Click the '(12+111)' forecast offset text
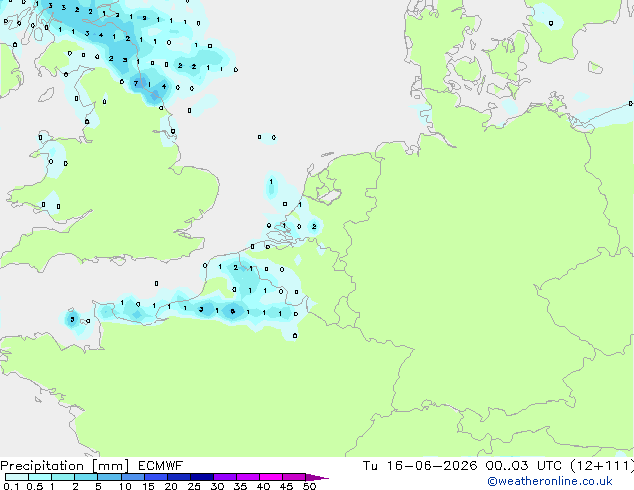The width and height of the screenshot is (634, 490). tap(602, 466)
